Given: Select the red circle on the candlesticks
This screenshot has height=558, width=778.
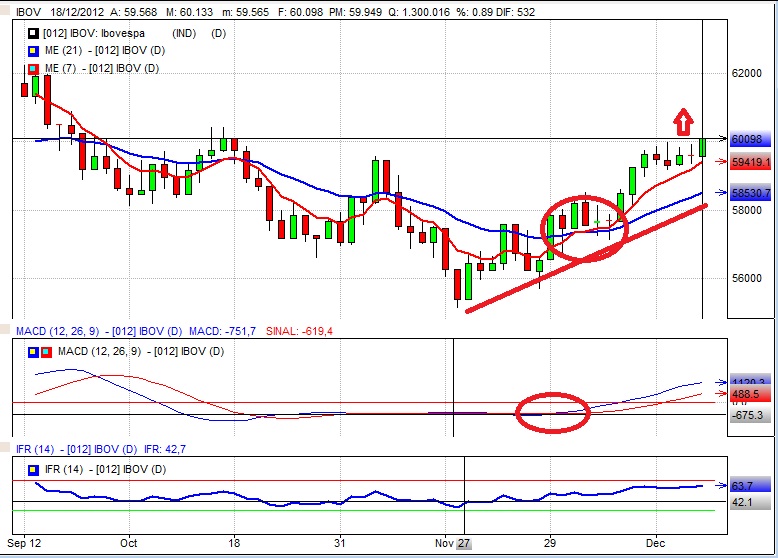Looking at the screenshot, I should [x=586, y=228].
